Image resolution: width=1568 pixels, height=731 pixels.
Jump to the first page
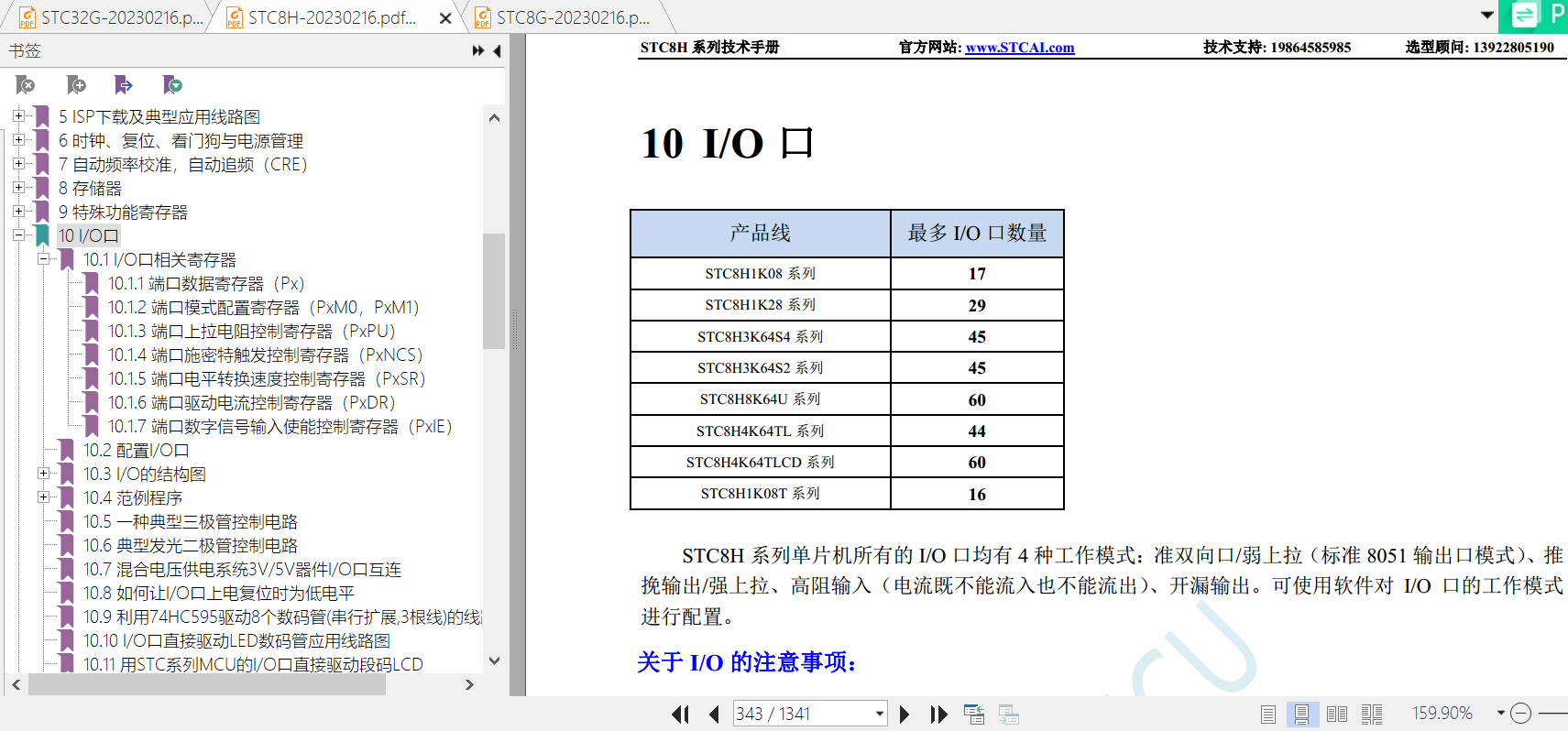click(680, 715)
